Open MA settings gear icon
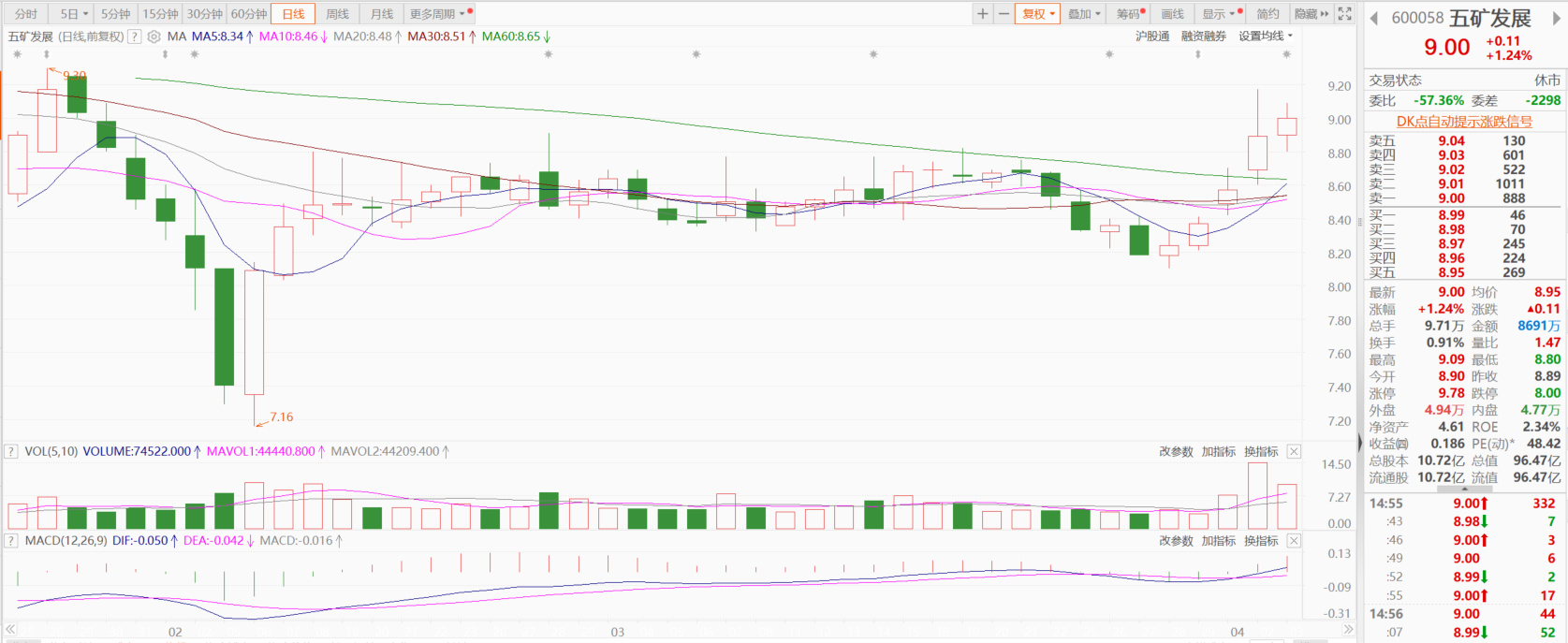The width and height of the screenshot is (1568, 643). (x=154, y=37)
